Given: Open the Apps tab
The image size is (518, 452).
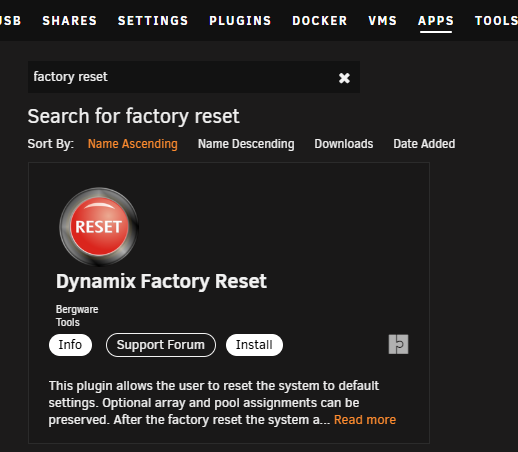Looking at the screenshot, I should click(436, 21).
